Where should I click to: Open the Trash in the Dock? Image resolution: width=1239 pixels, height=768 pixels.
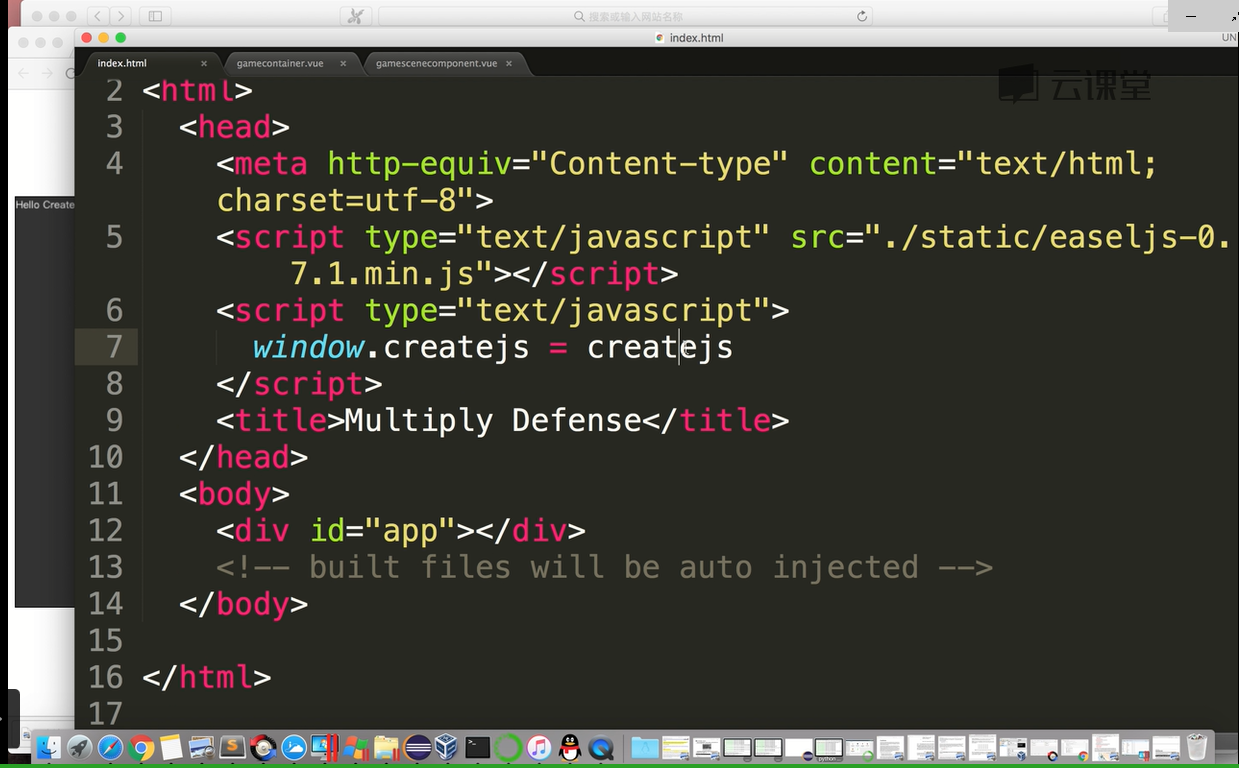pyautogui.click(x=1196, y=747)
